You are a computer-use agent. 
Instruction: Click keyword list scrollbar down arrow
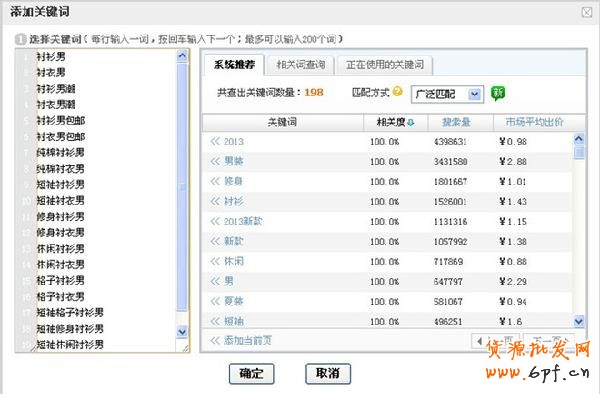pyautogui.click(x=182, y=331)
